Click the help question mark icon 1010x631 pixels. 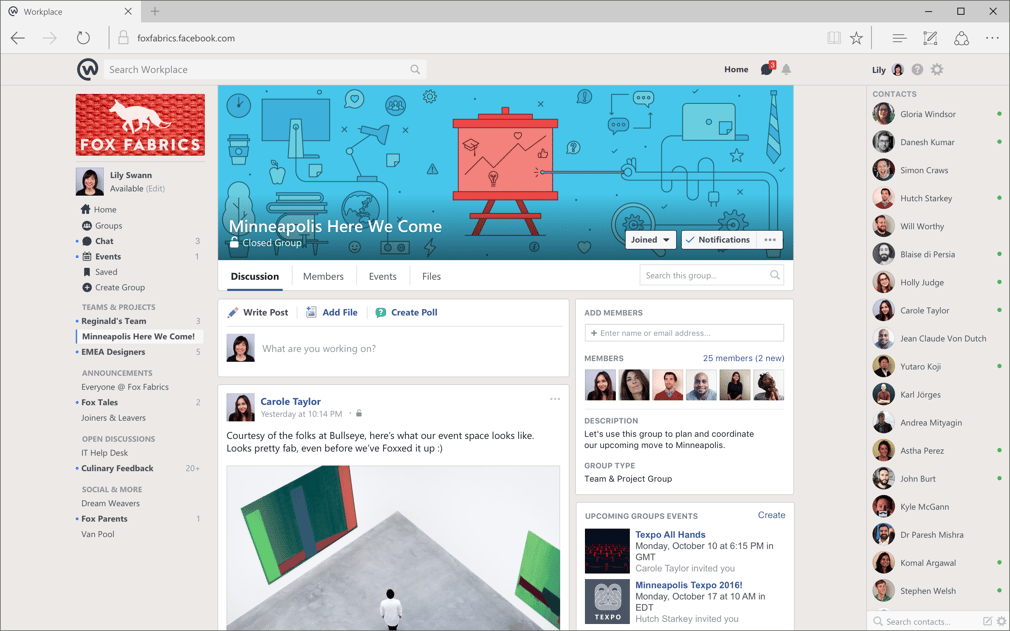(917, 70)
